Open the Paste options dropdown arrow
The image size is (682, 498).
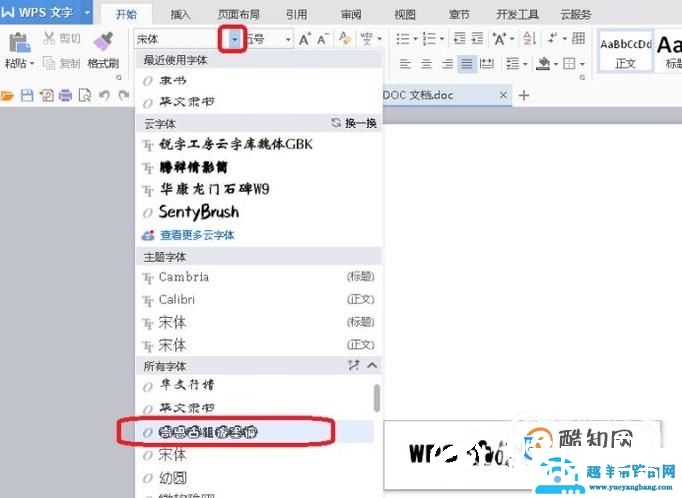point(32,64)
